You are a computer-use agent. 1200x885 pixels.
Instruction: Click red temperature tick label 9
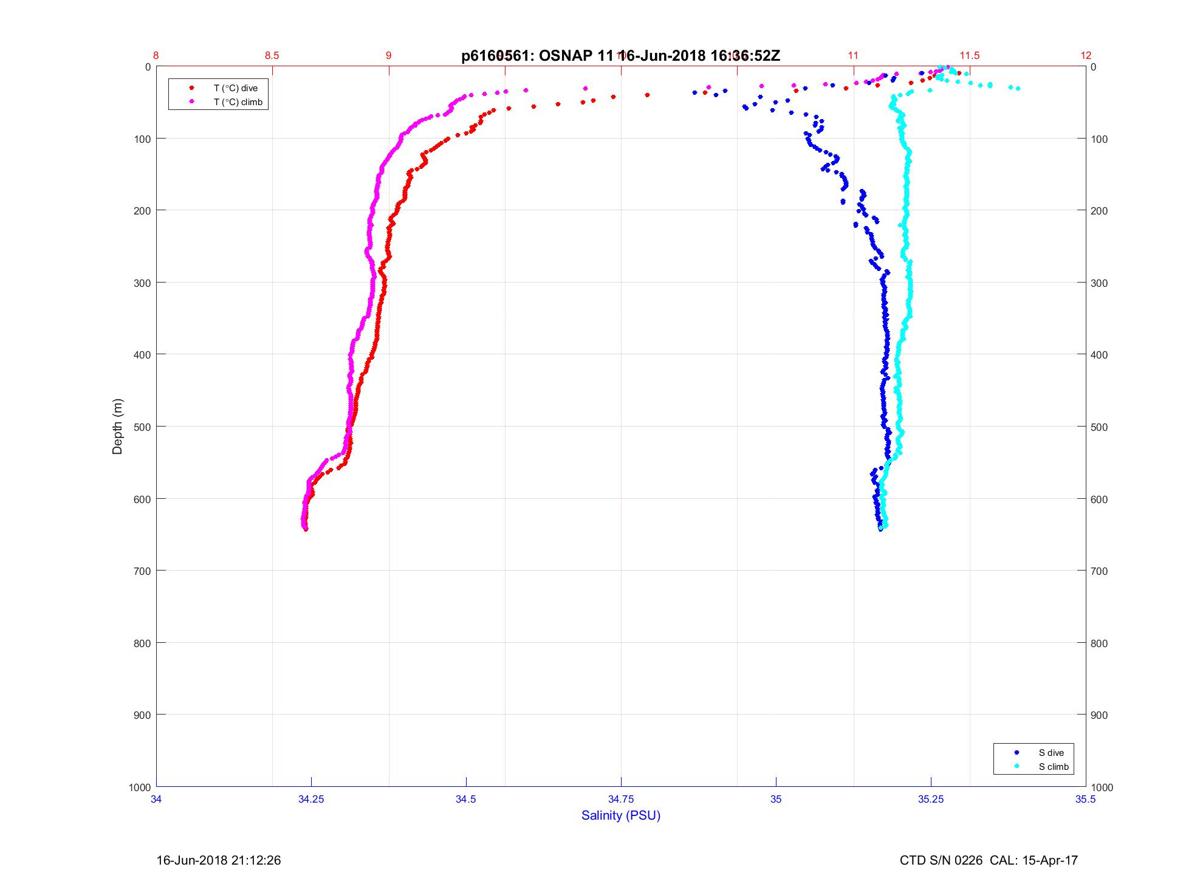[389, 55]
